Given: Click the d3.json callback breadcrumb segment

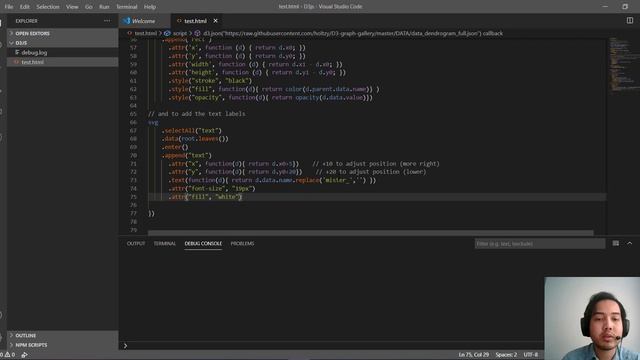Looking at the screenshot, I should pos(353,33).
